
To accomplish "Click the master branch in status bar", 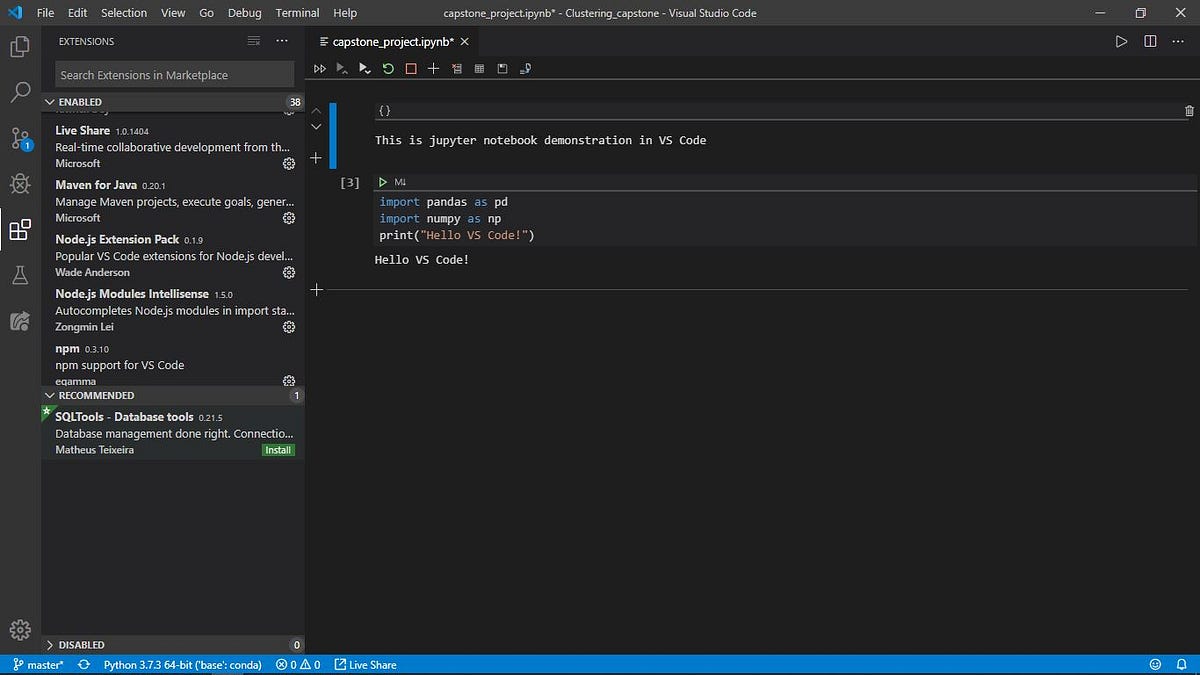I will point(39,665).
